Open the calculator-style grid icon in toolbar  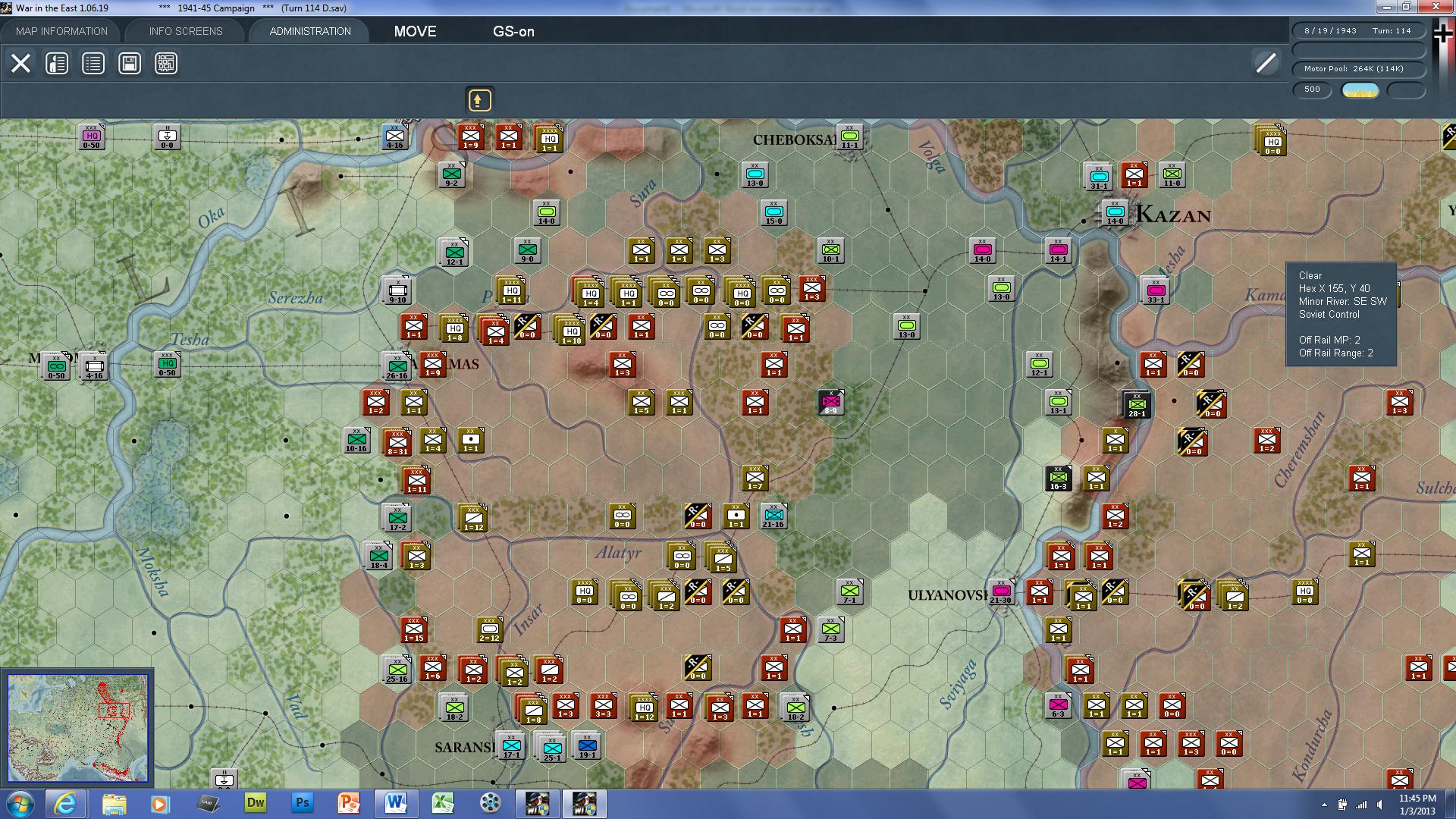[166, 63]
